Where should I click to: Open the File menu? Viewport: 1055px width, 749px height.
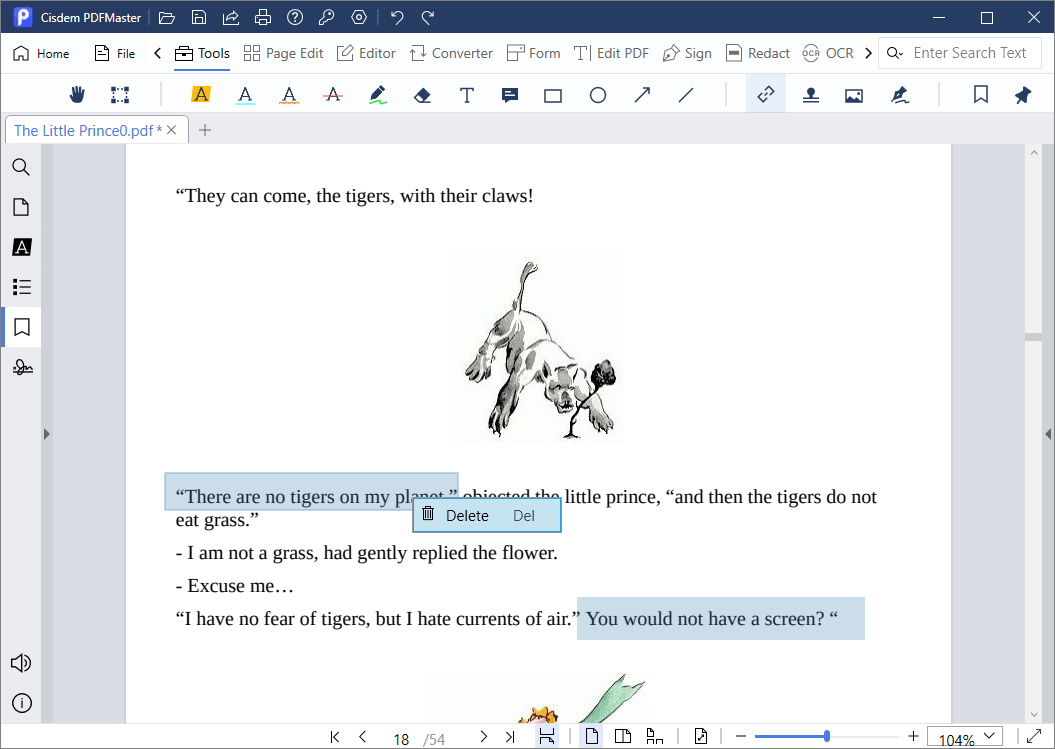coord(115,53)
